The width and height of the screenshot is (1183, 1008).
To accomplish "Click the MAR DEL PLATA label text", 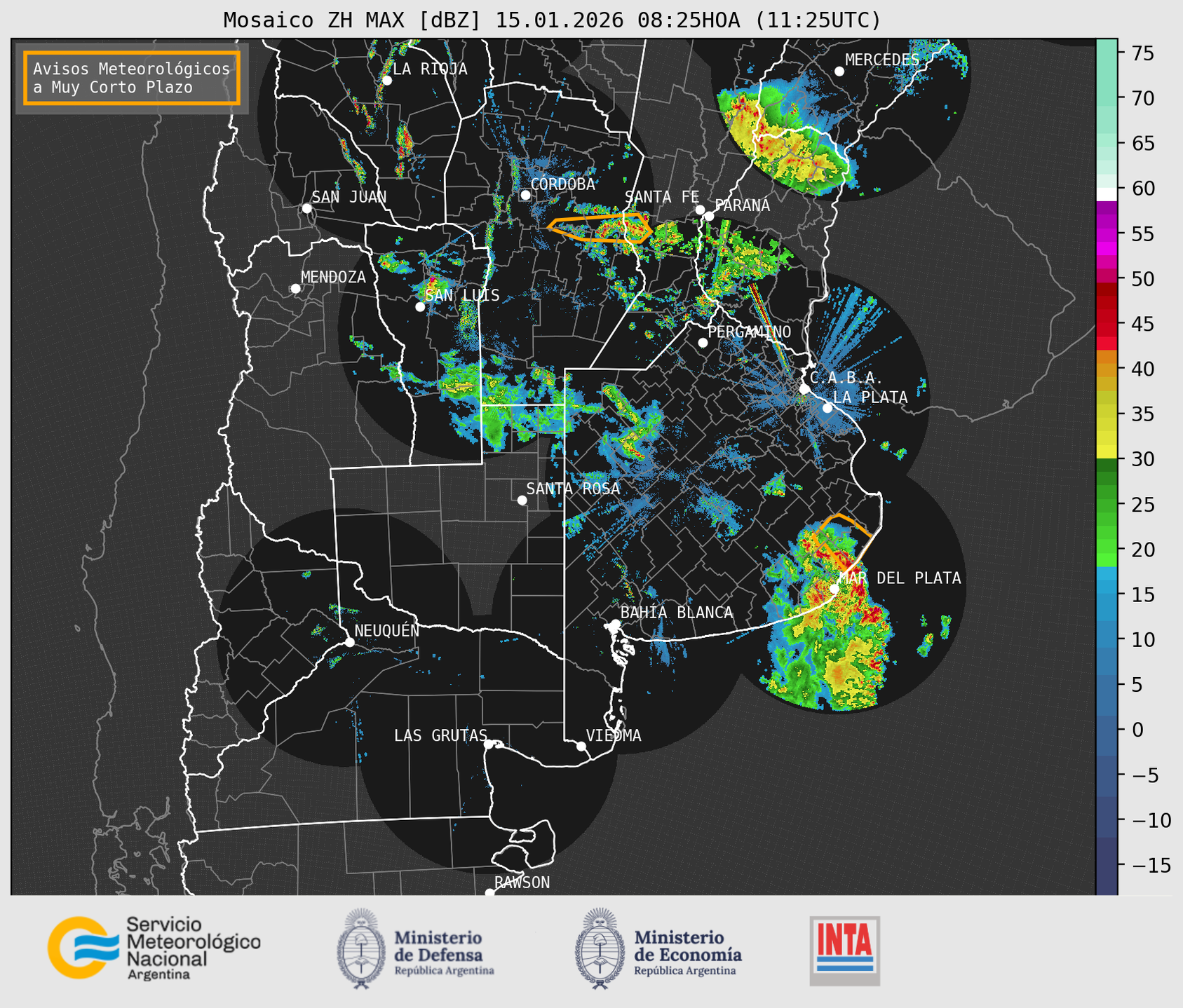I will [900, 578].
